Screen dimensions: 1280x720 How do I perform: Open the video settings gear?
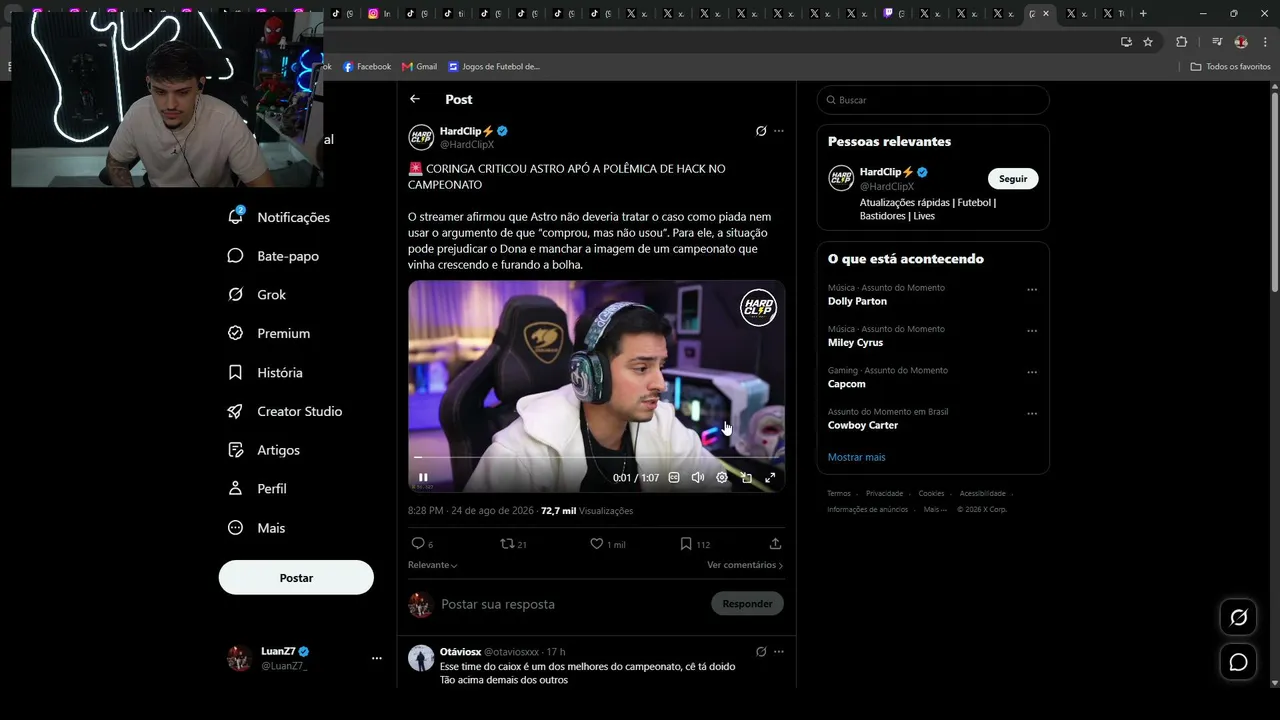pos(722,478)
